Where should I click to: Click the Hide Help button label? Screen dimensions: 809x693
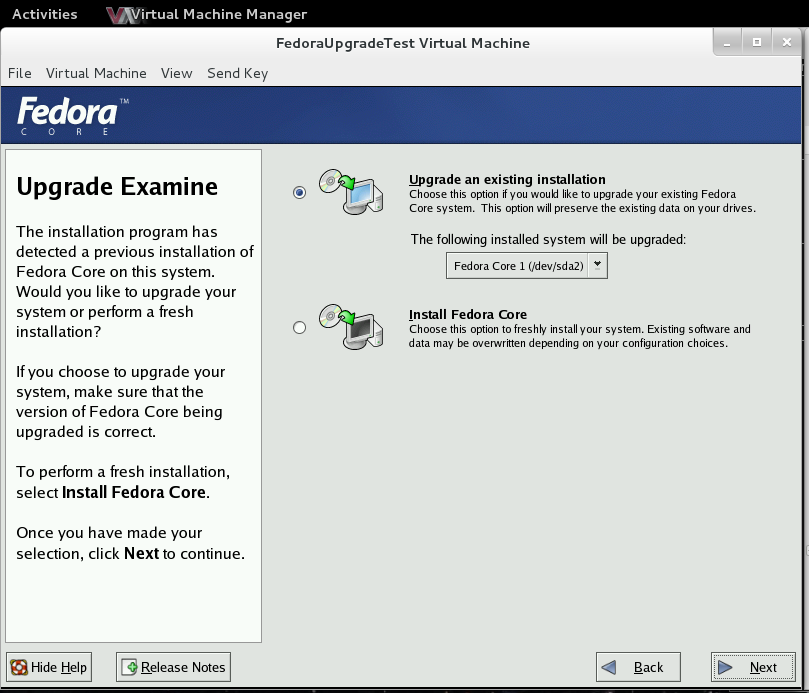(x=59, y=667)
